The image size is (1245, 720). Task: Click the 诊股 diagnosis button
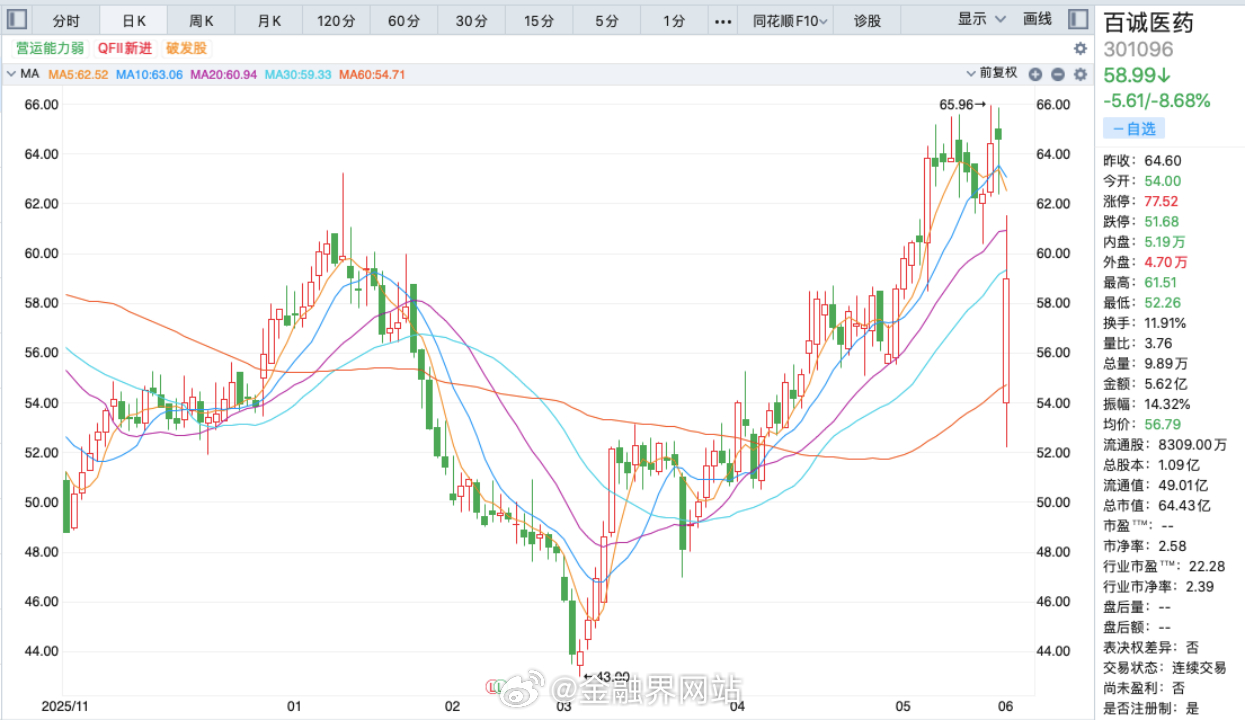[x=868, y=20]
